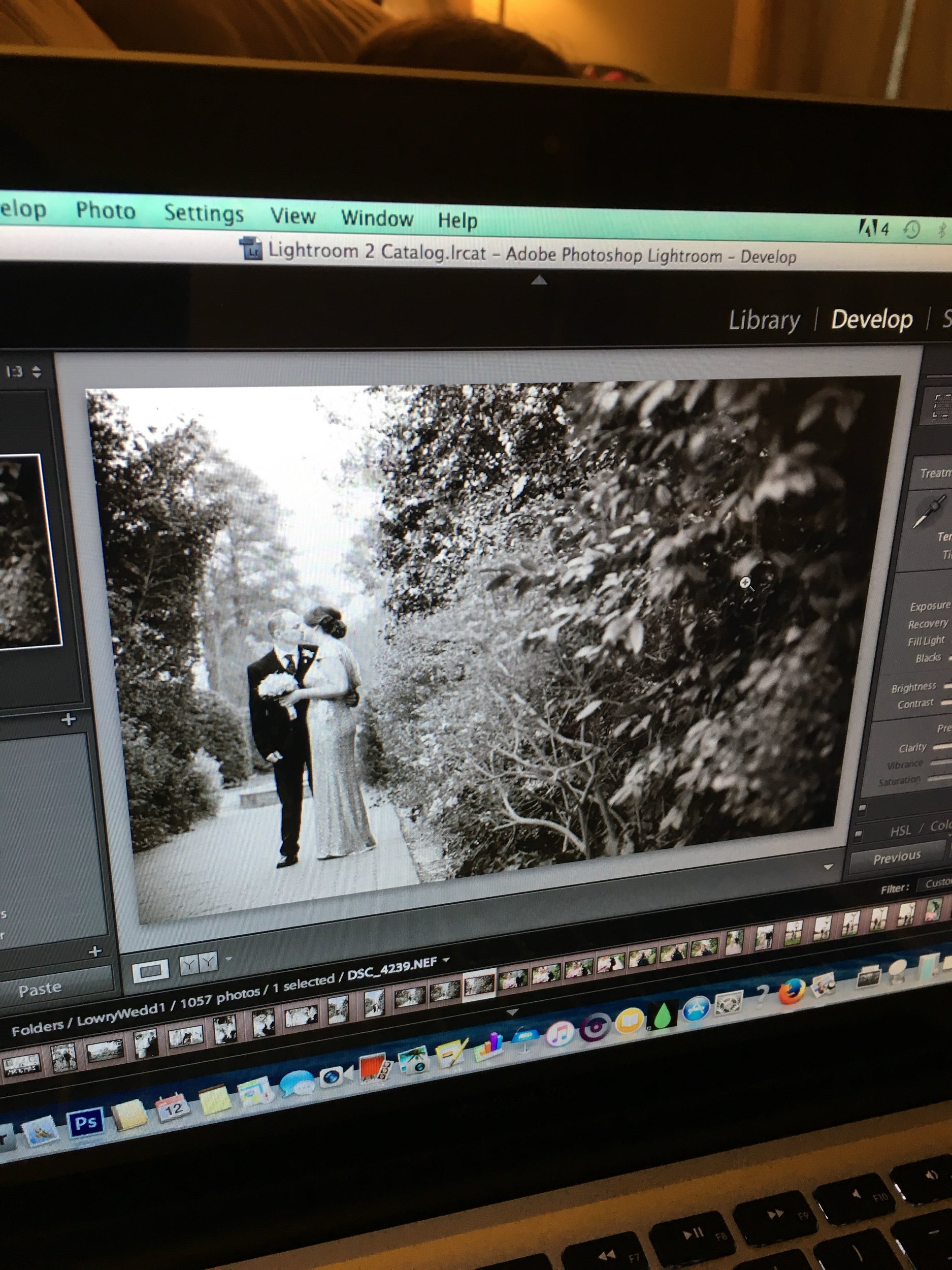Open the Filter Custom dropdown
Screen dimensions: 952x1270
tap(935, 883)
